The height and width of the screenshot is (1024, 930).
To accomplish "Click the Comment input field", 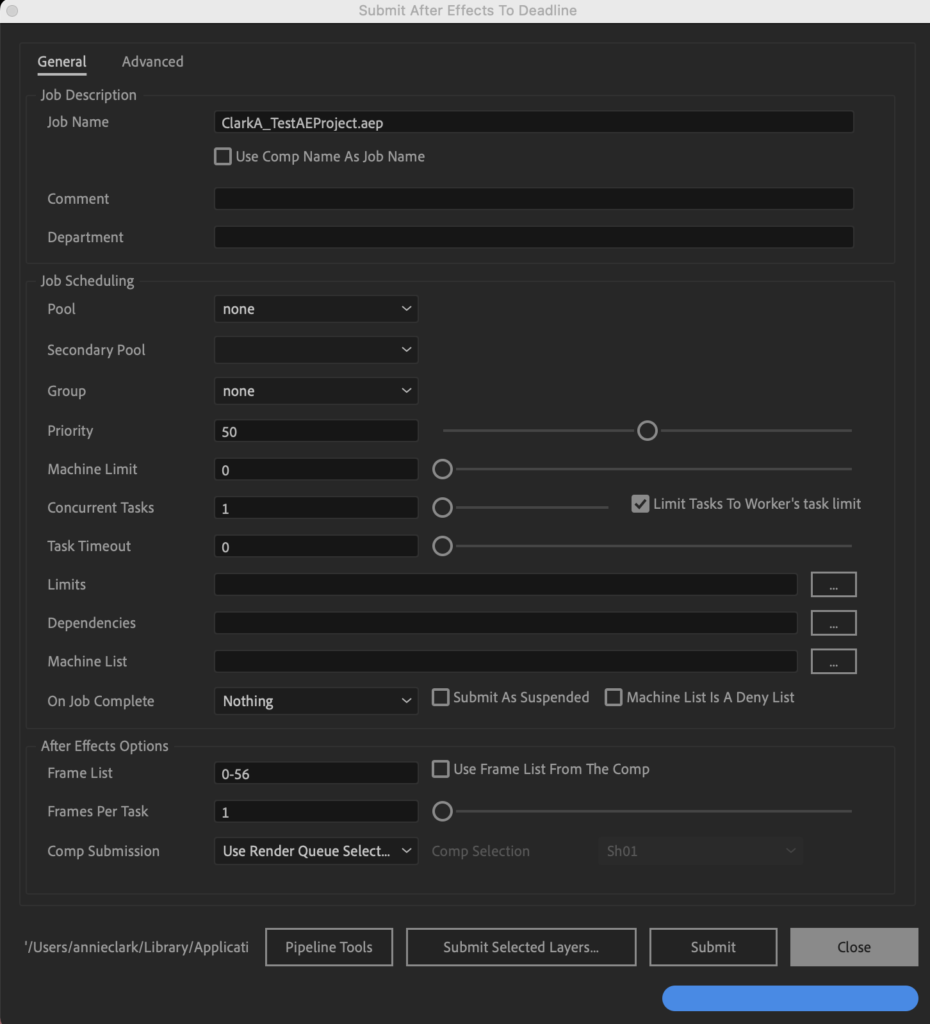I will [x=534, y=199].
